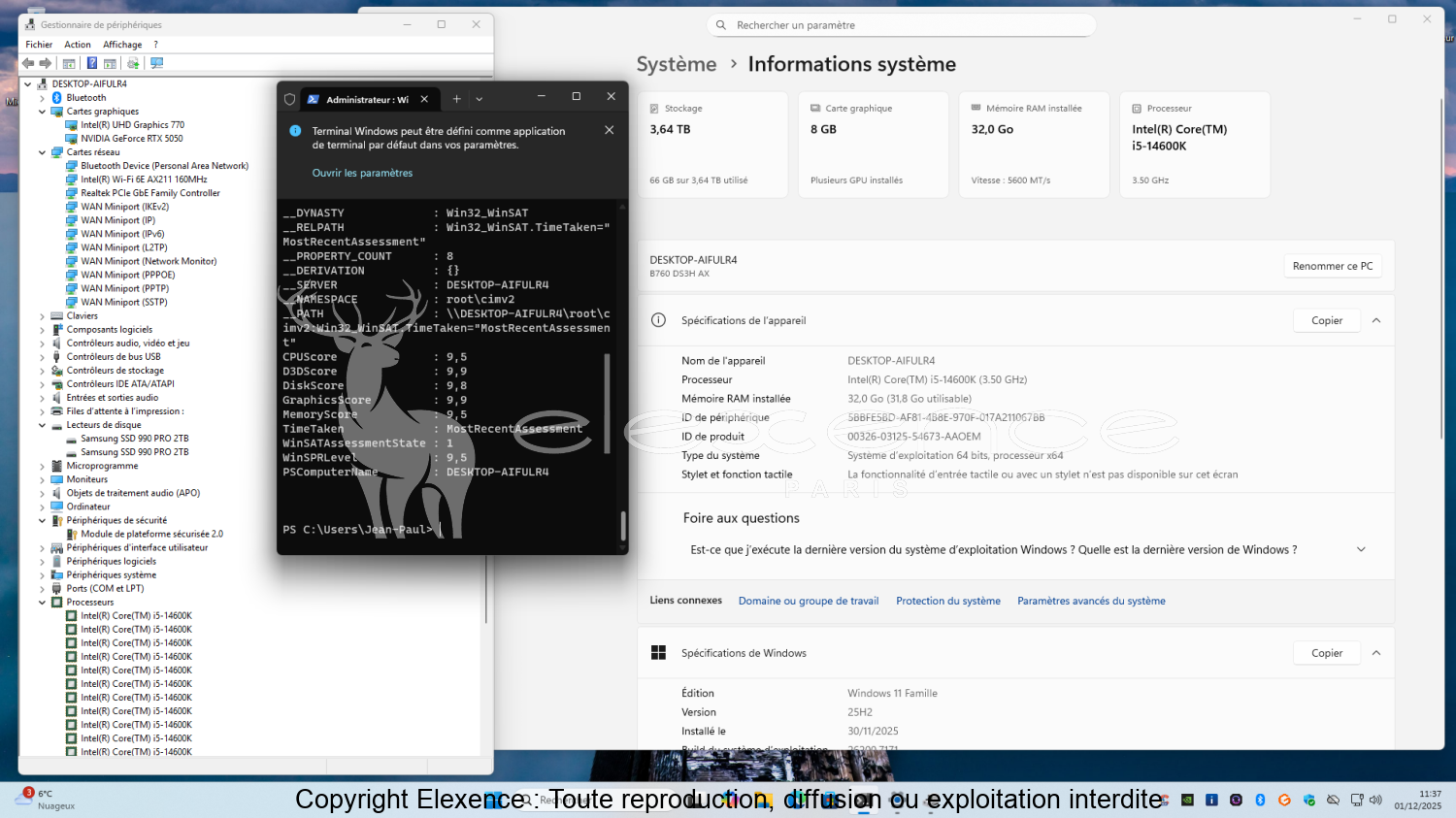The height and width of the screenshot is (818, 1456).
Task: Open the Action menu
Action: point(78,45)
